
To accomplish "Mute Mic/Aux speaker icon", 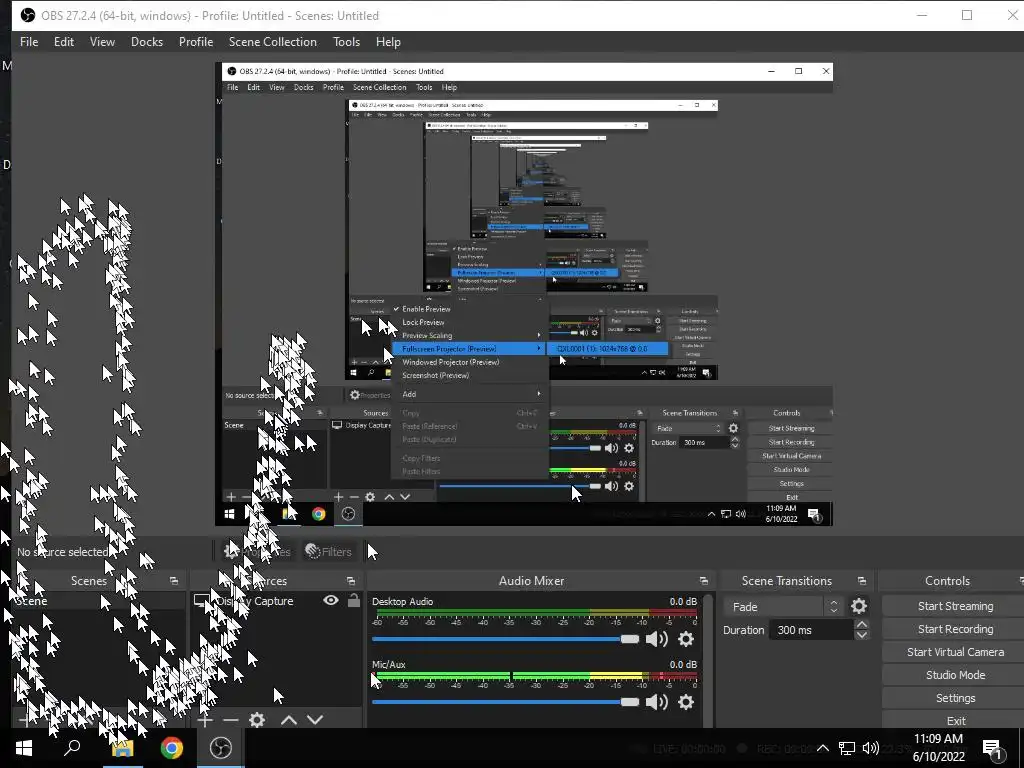I will pyautogui.click(x=656, y=702).
